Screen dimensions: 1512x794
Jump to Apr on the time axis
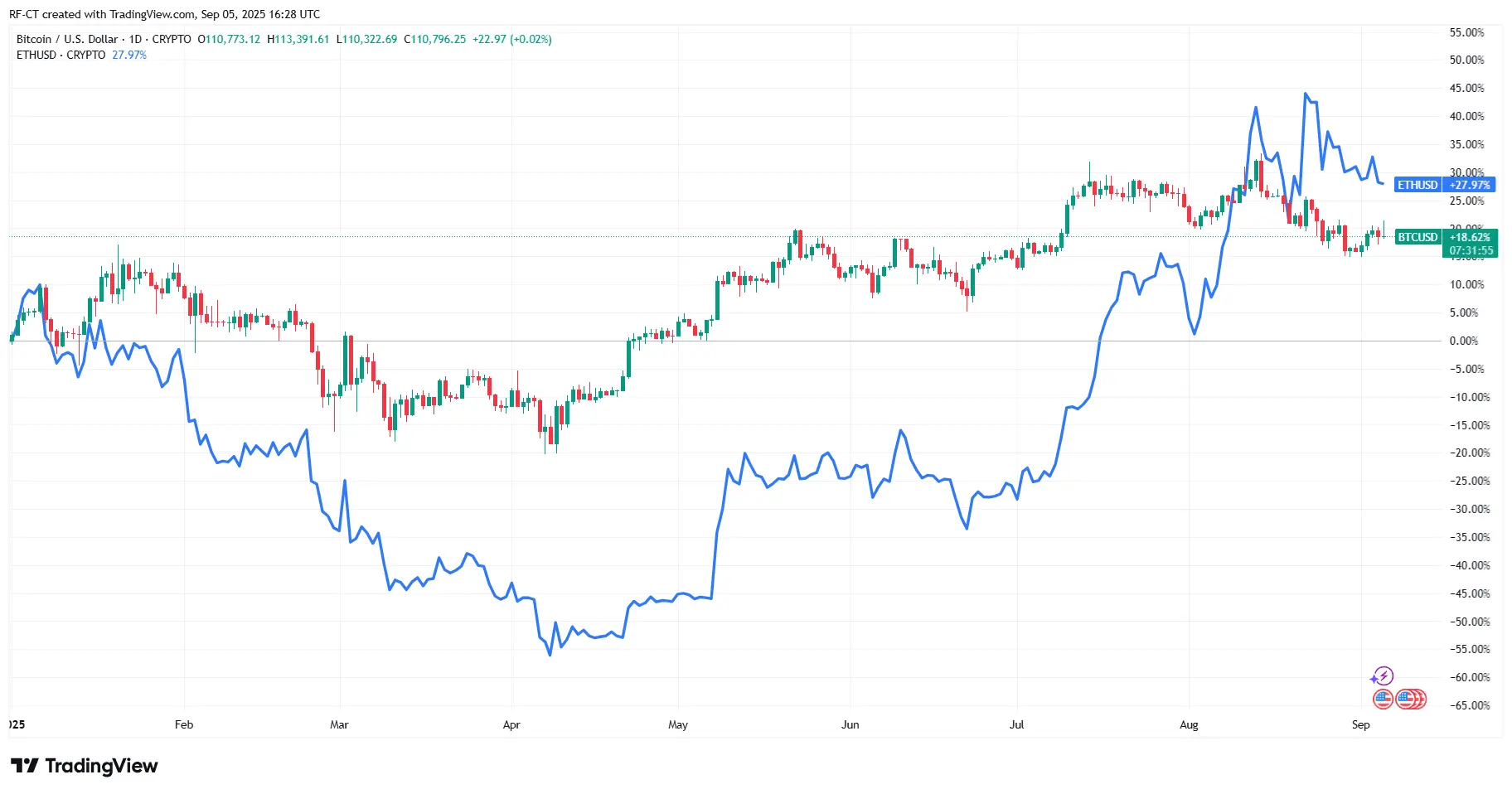click(511, 724)
